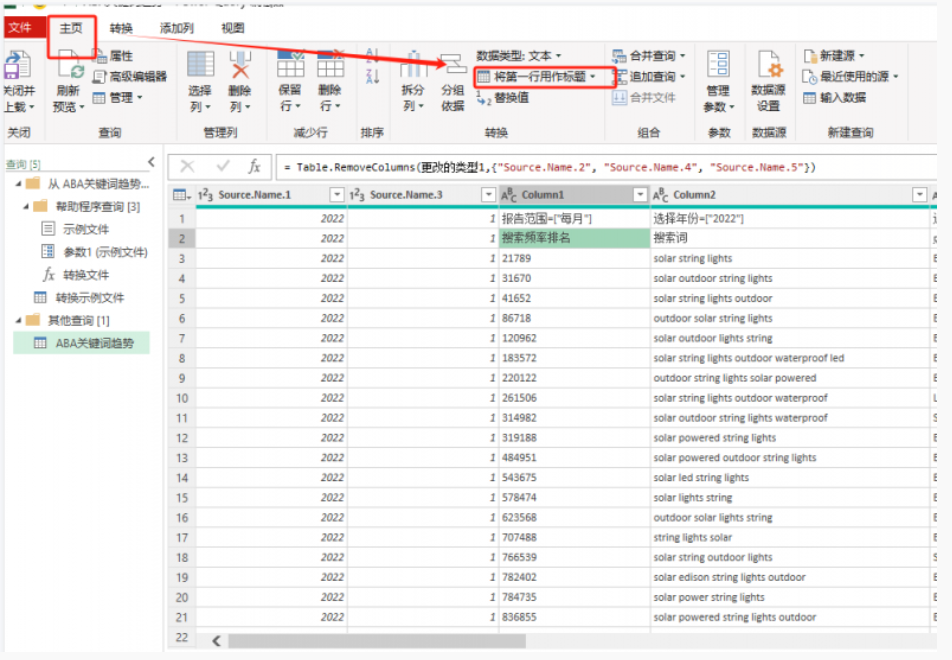Open the Source.Name.1 column filter dropdown
Viewport: 952px width, 660px height.
pos(337,194)
